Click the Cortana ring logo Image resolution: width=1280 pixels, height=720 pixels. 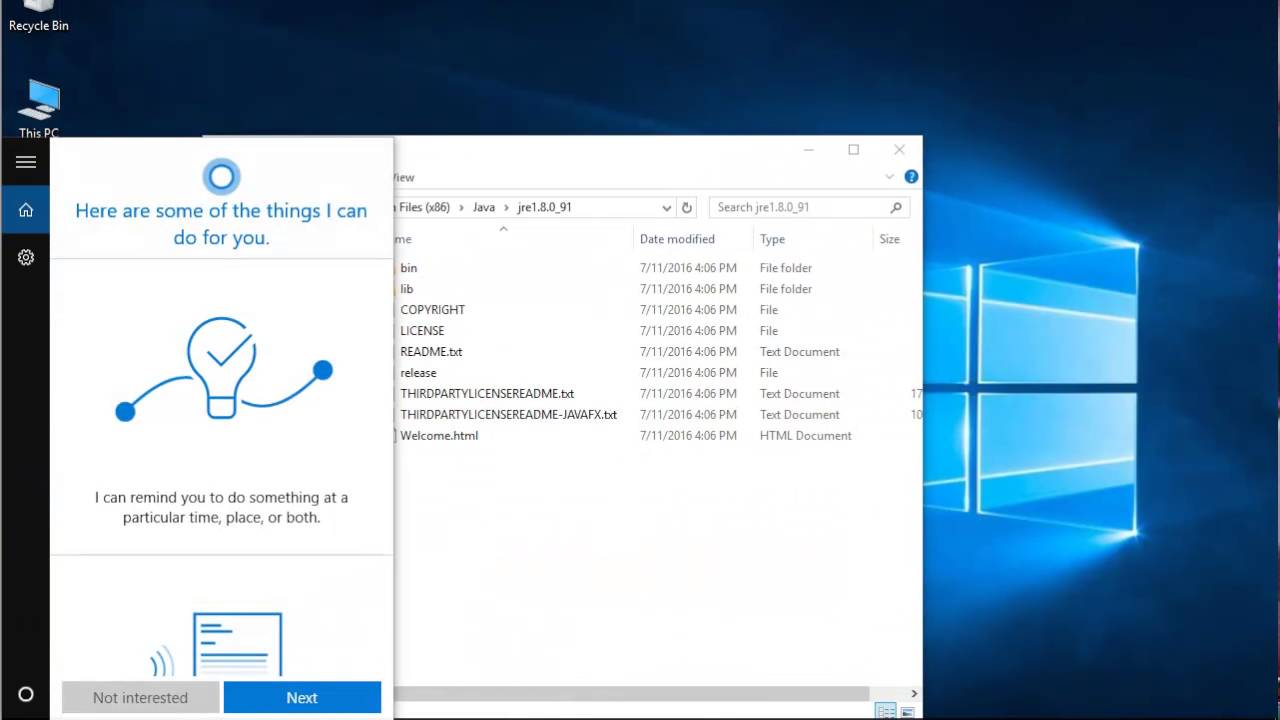(221, 177)
